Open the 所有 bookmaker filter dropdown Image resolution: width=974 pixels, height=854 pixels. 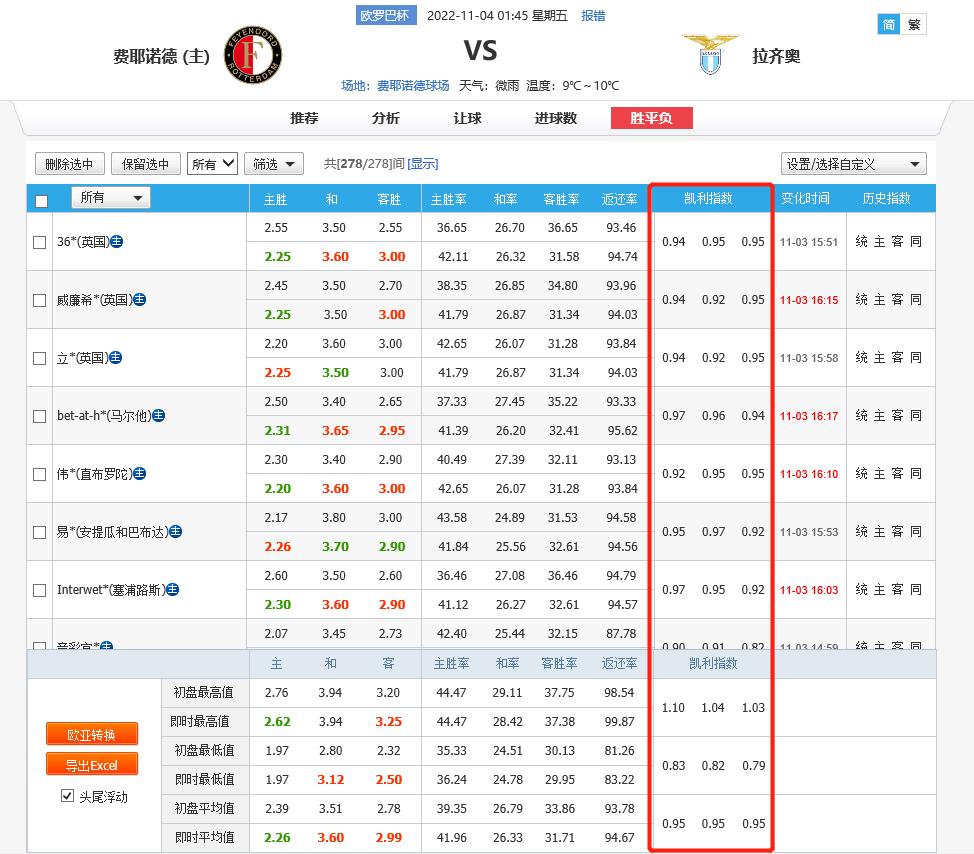[110, 197]
